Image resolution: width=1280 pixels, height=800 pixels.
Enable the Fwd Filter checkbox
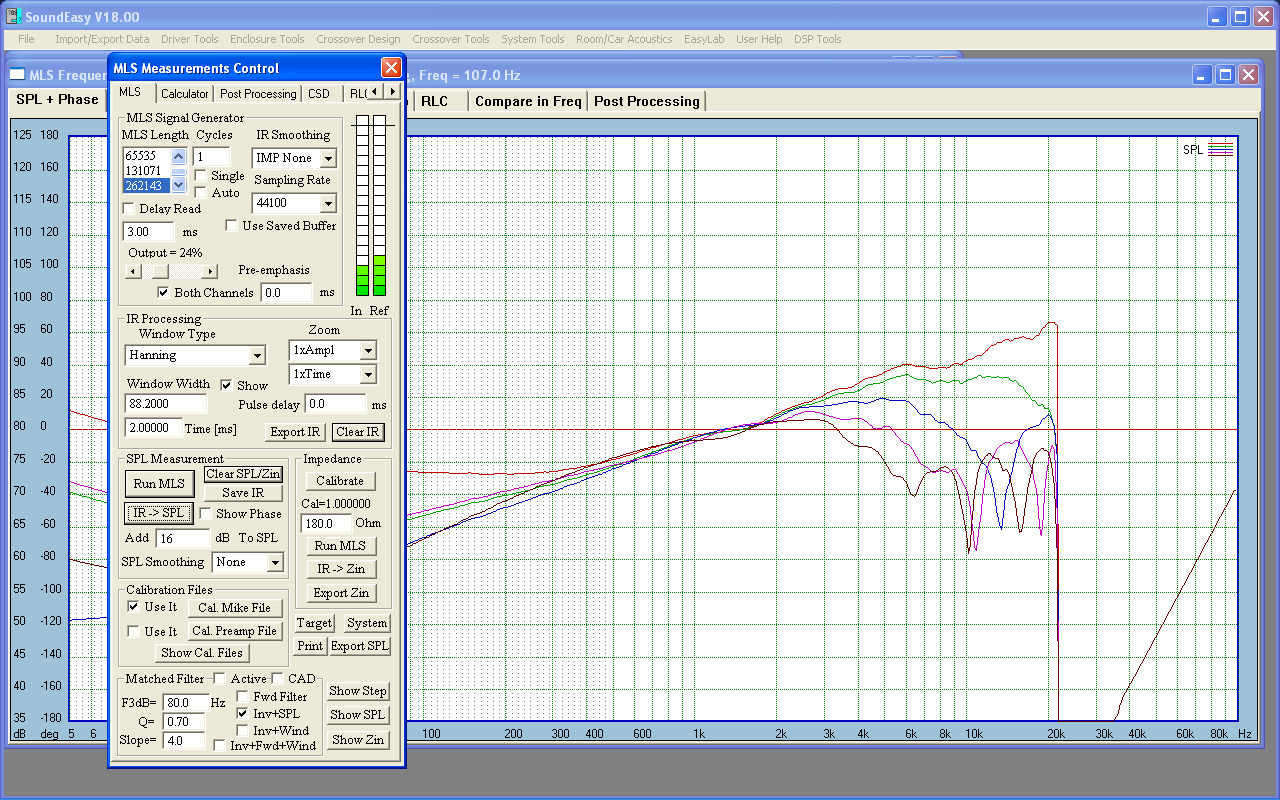(x=242, y=697)
